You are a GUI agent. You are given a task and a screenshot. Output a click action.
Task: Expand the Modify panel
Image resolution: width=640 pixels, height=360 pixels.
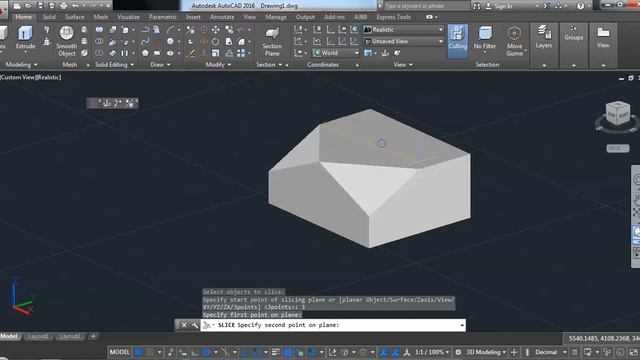point(218,64)
